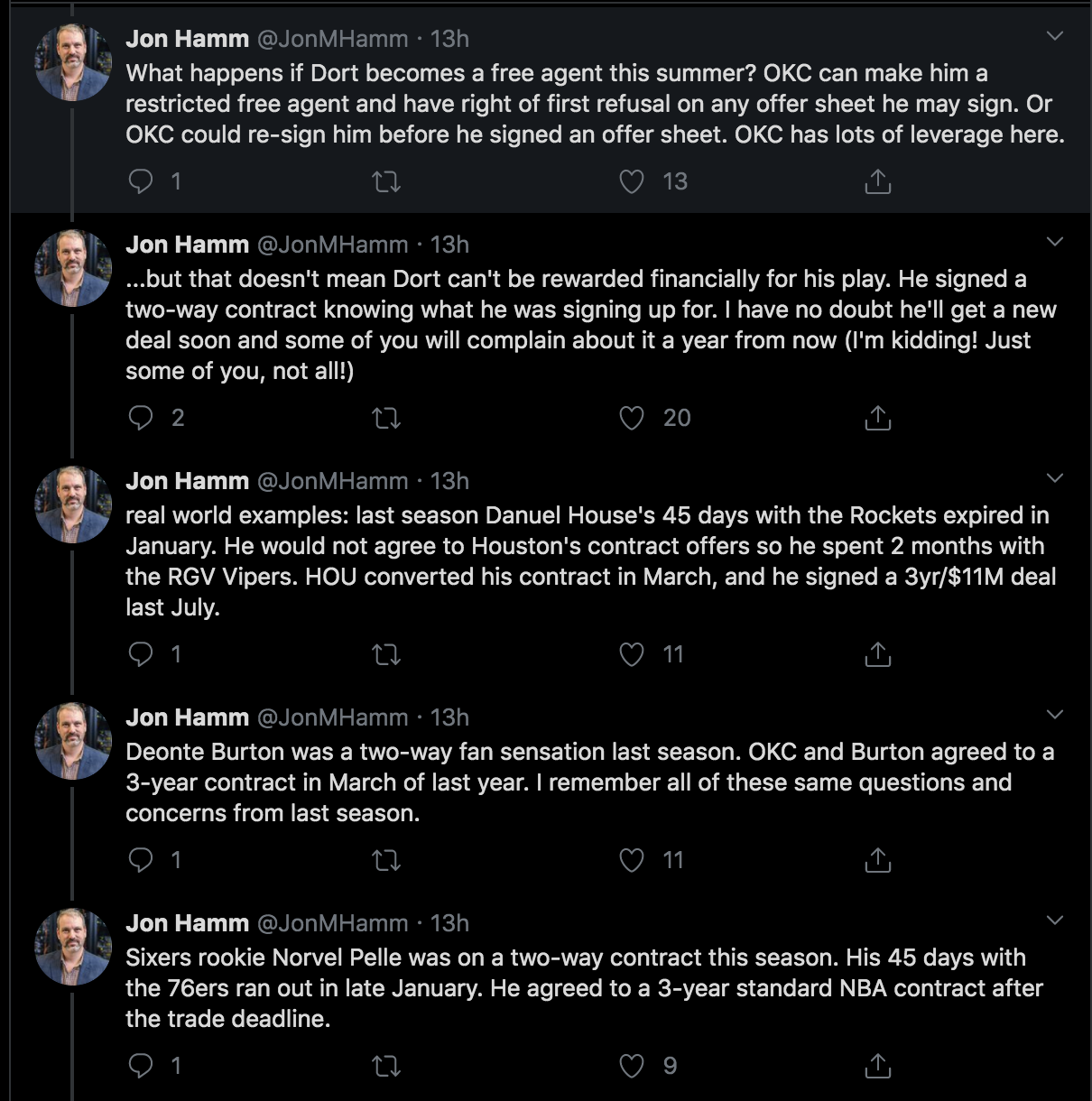Share the Dort free agent tweet

click(x=877, y=181)
